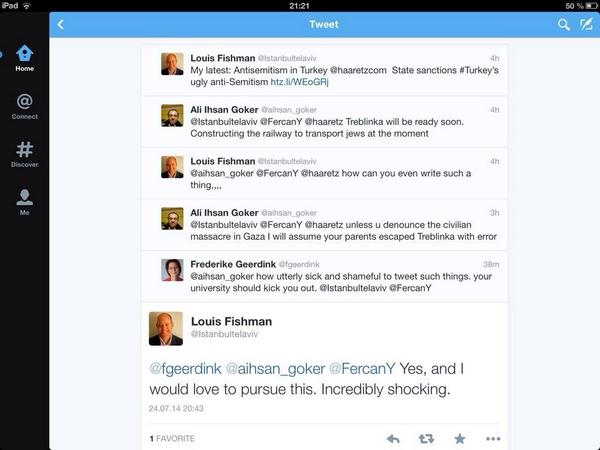This screenshot has width=600, height=450.
Task: Favorite the main tweet with star
Action: coord(459,438)
